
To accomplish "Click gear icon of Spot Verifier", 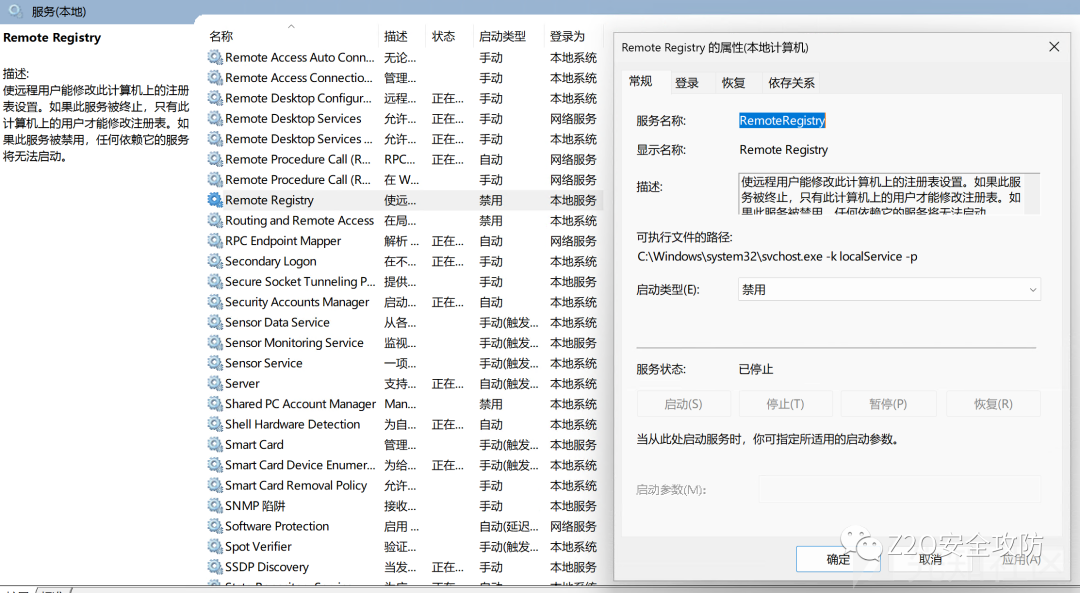I will 215,546.
